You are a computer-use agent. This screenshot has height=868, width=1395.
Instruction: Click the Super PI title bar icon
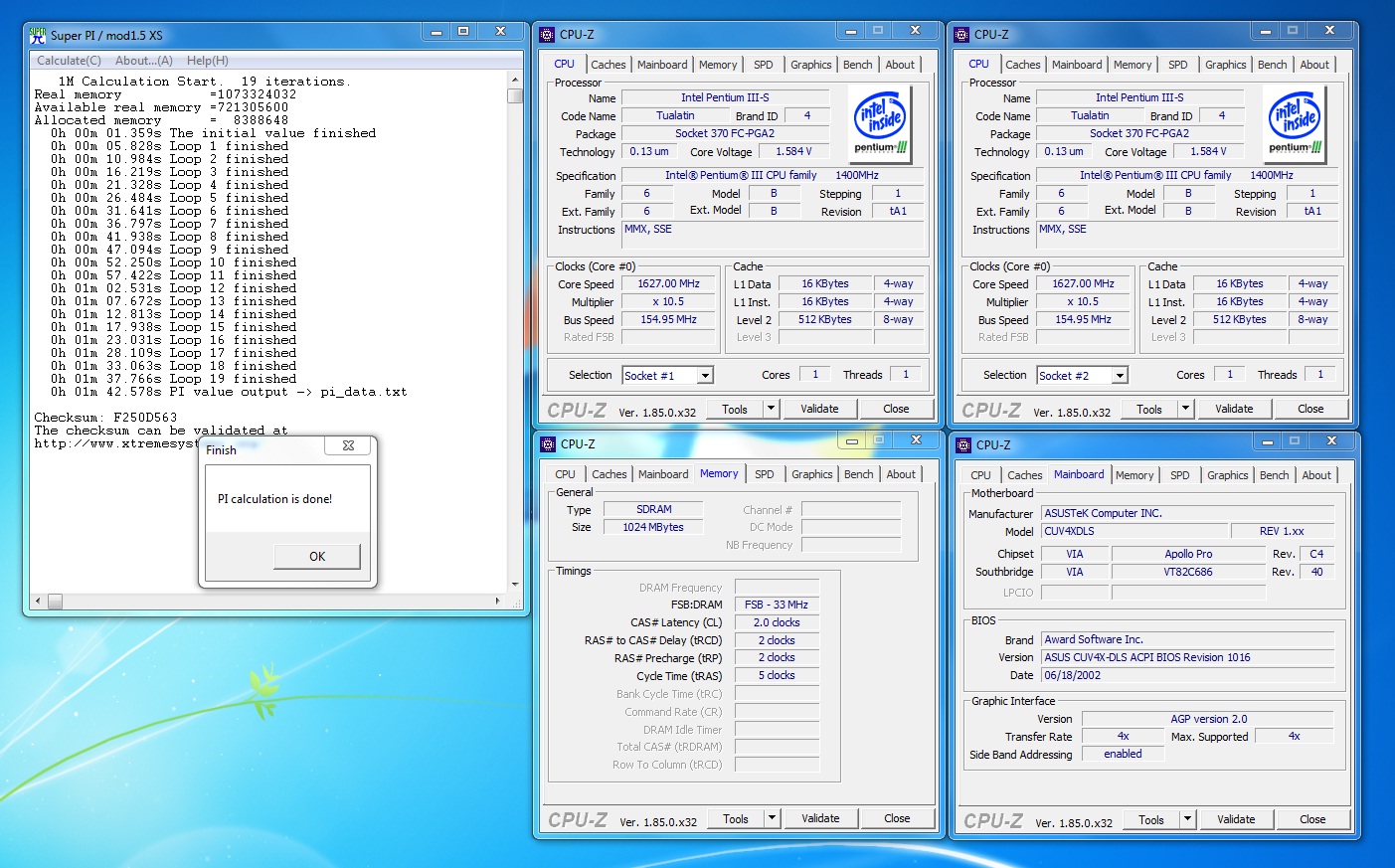(38, 35)
